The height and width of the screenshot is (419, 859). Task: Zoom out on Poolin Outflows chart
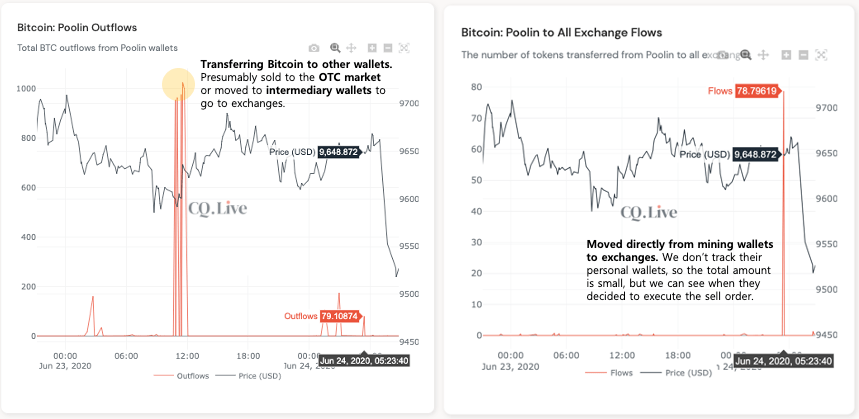tap(388, 48)
